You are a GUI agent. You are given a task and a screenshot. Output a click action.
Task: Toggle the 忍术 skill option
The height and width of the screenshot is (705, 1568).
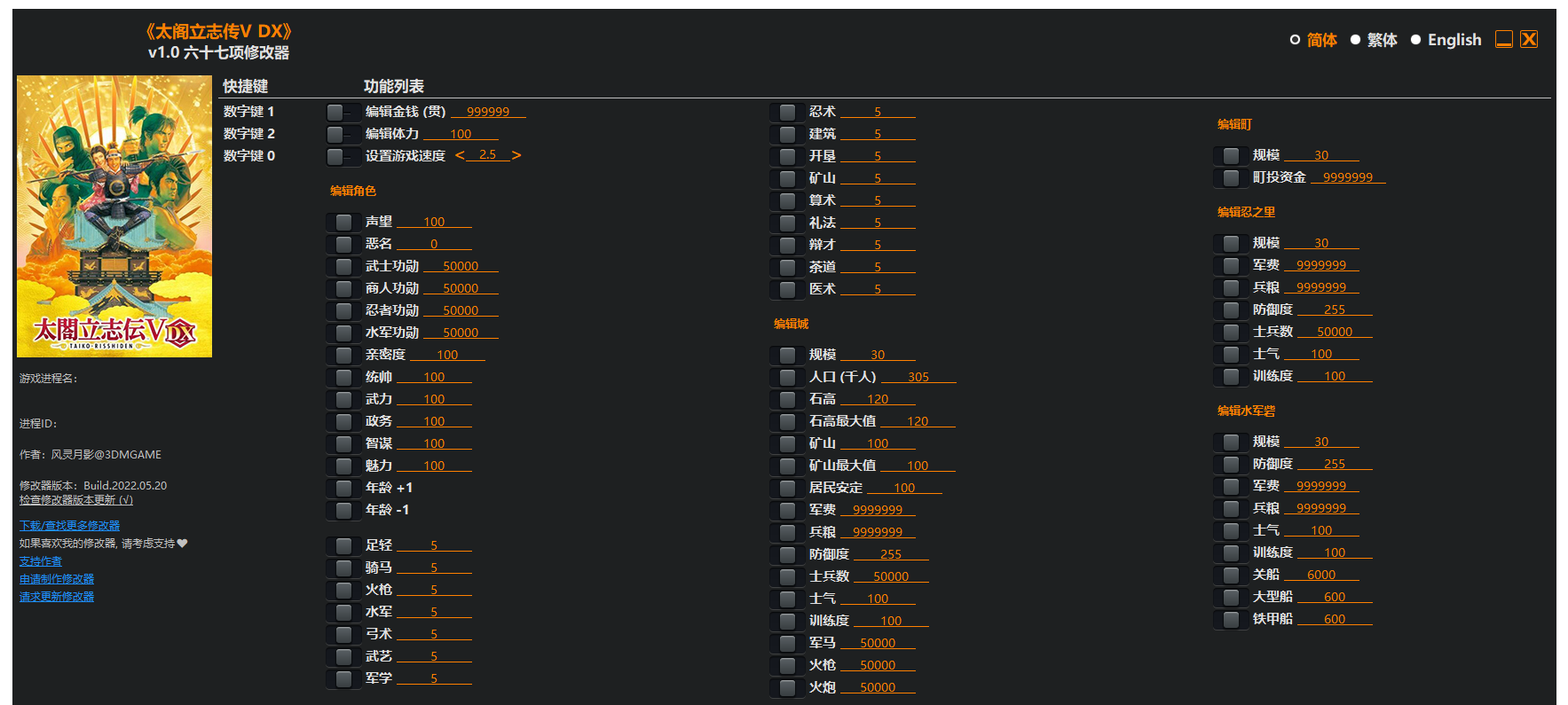(785, 112)
